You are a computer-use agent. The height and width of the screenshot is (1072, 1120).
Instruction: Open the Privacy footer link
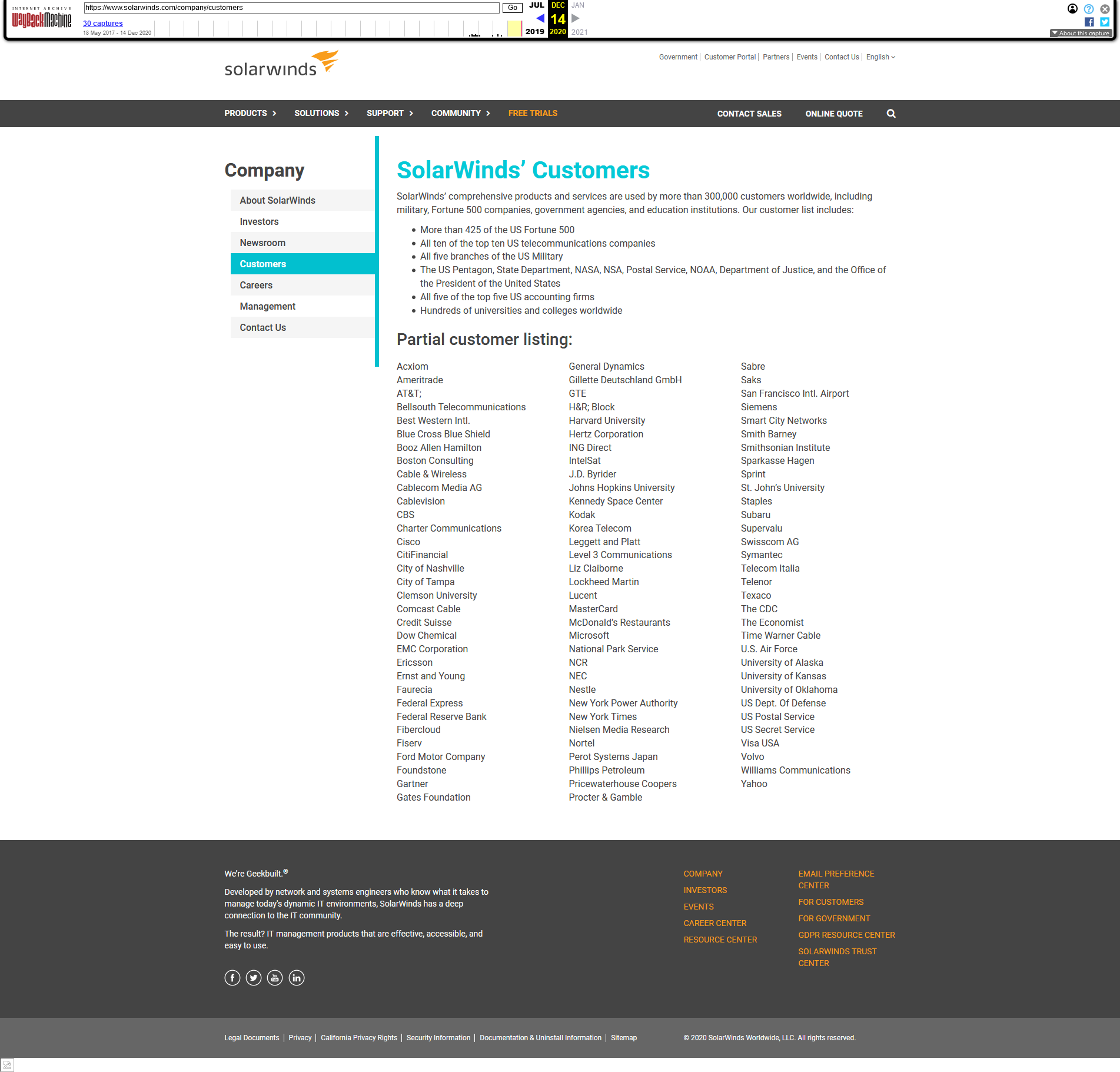click(300, 1038)
